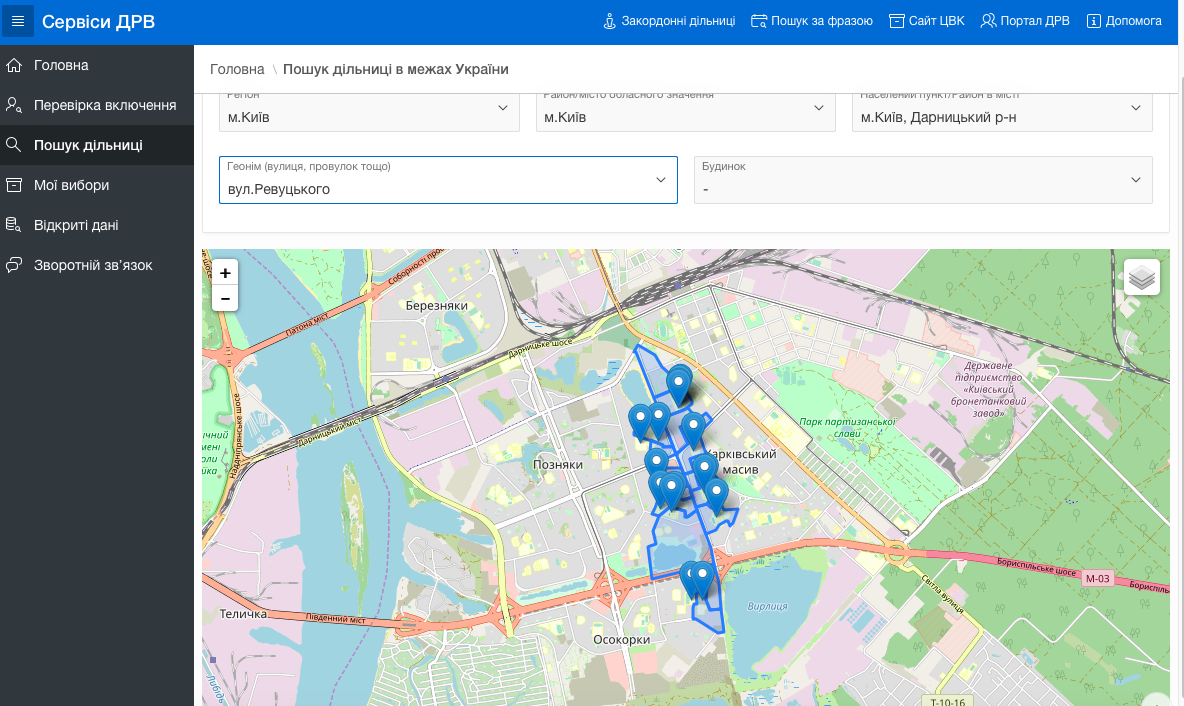Image resolution: width=1184 pixels, height=706 pixels.
Task: Click the Зворотній зв'язок chat icon
Action: point(14,265)
